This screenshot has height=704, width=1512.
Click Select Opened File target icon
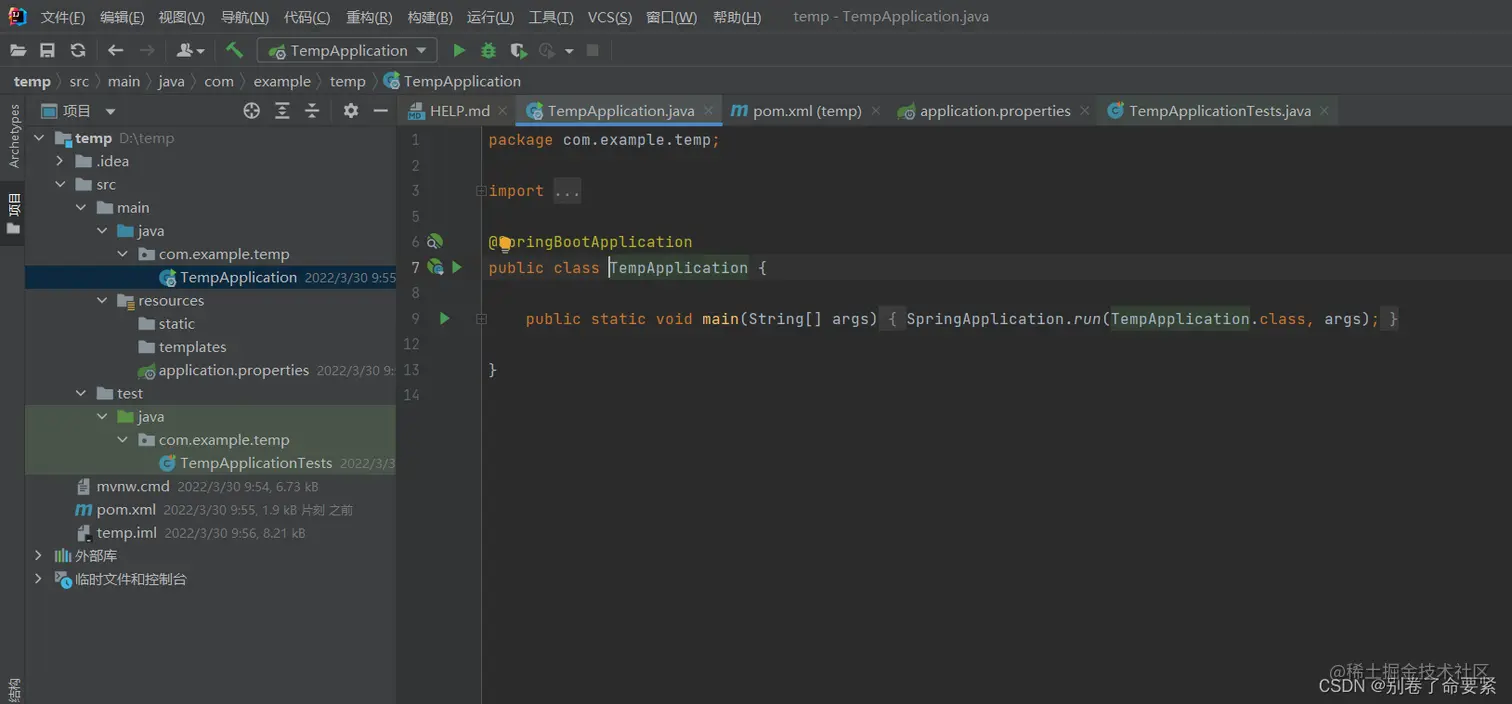pyautogui.click(x=252, y=111)
